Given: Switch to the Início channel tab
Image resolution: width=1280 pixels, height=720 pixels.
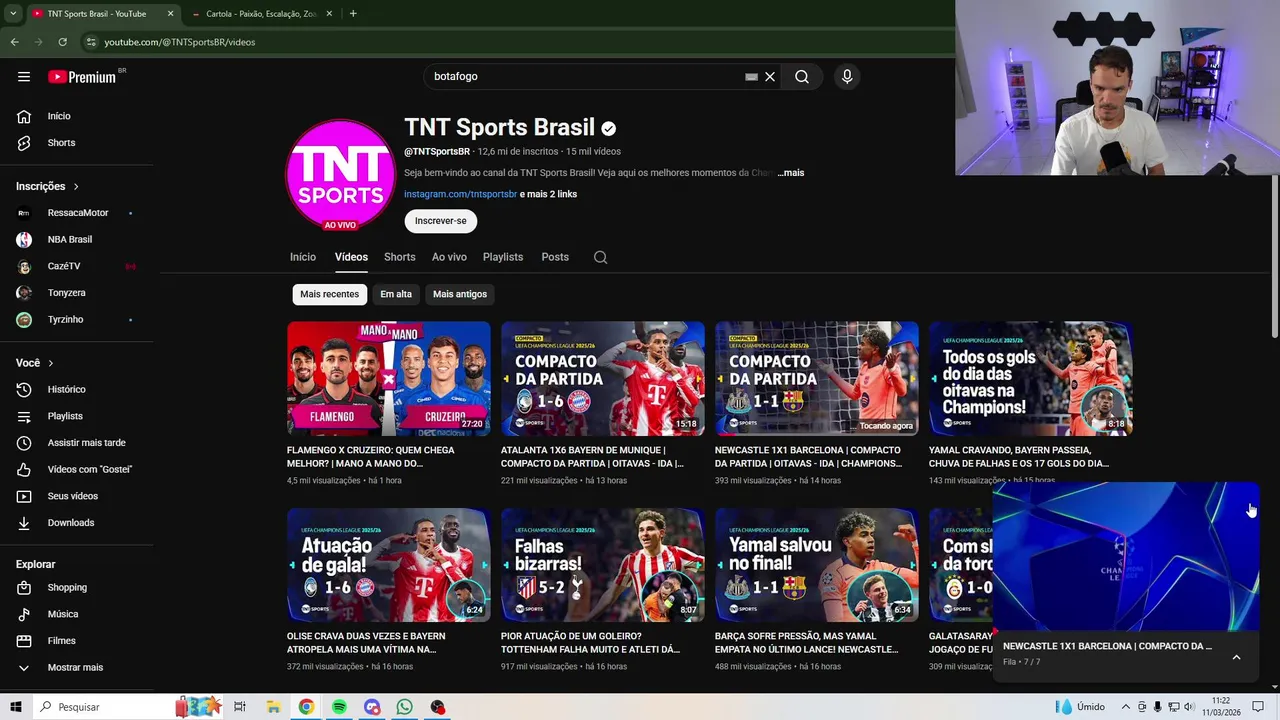Looking at the screenshot, I should [303, 257].
